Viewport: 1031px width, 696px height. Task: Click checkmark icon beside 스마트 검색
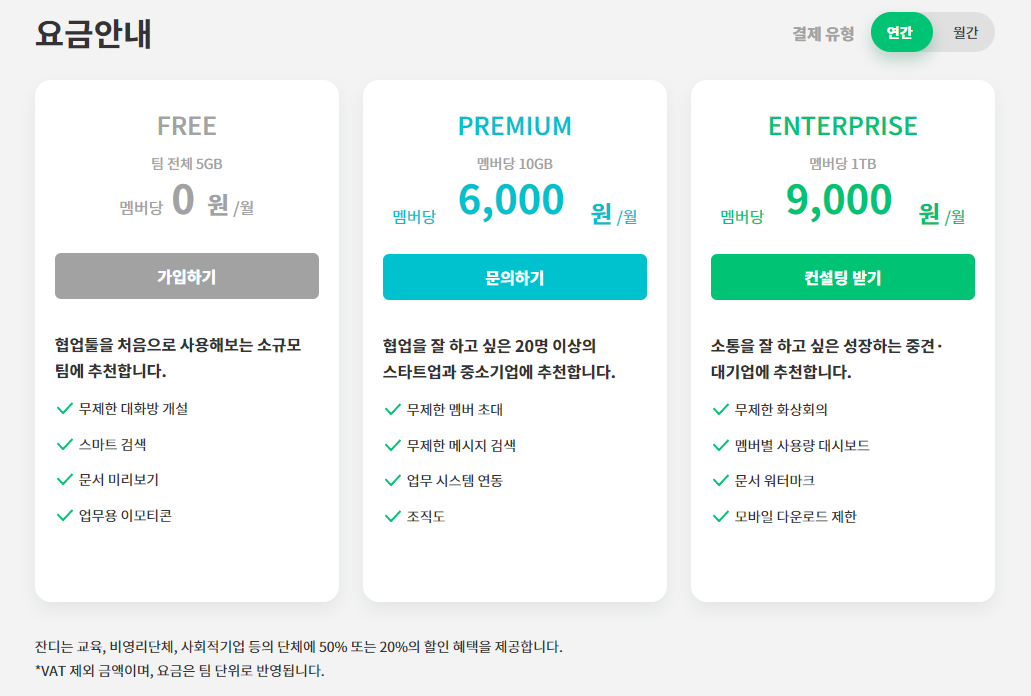pos(64,445)
